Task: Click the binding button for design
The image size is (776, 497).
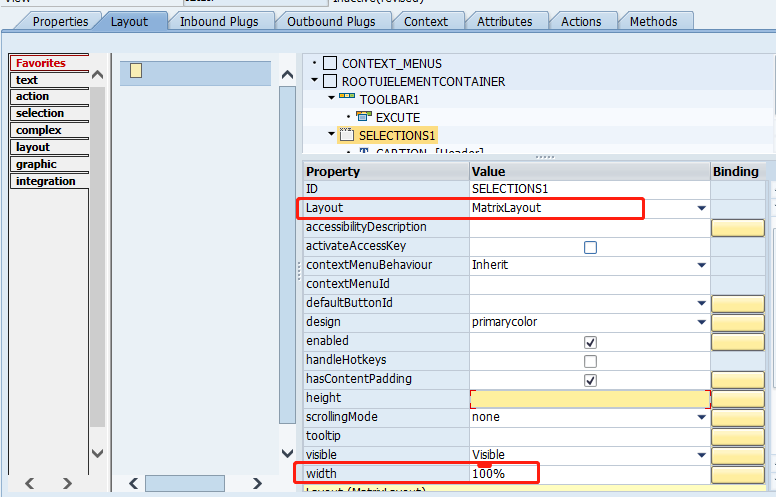Action: point(738,323)
